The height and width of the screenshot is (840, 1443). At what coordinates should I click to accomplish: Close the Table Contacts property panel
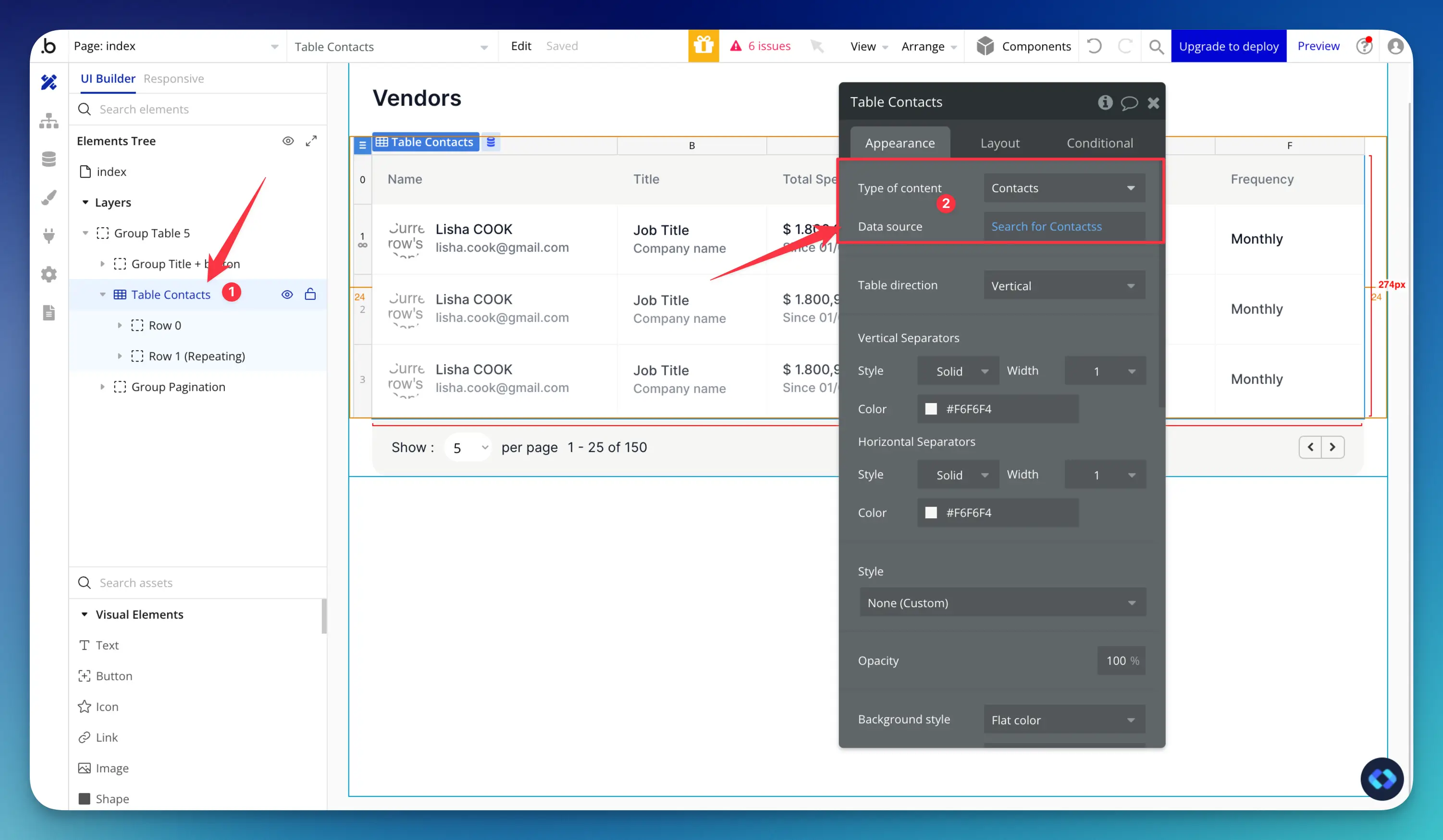pyautogui.click(x=1153, y=103)
